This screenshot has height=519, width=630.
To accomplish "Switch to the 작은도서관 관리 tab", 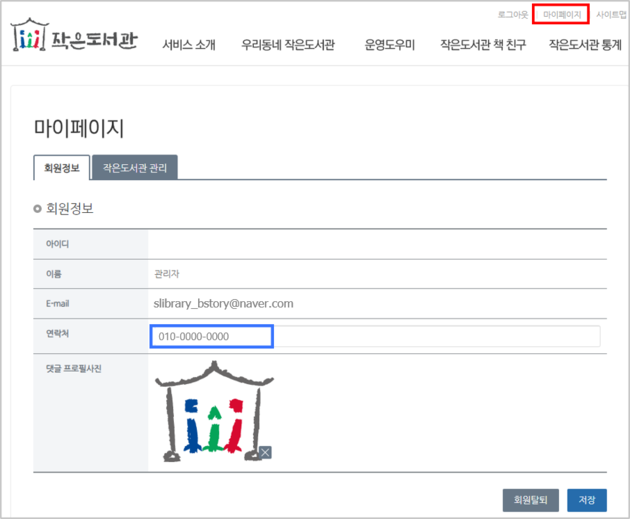I will [x=135, y=168].
